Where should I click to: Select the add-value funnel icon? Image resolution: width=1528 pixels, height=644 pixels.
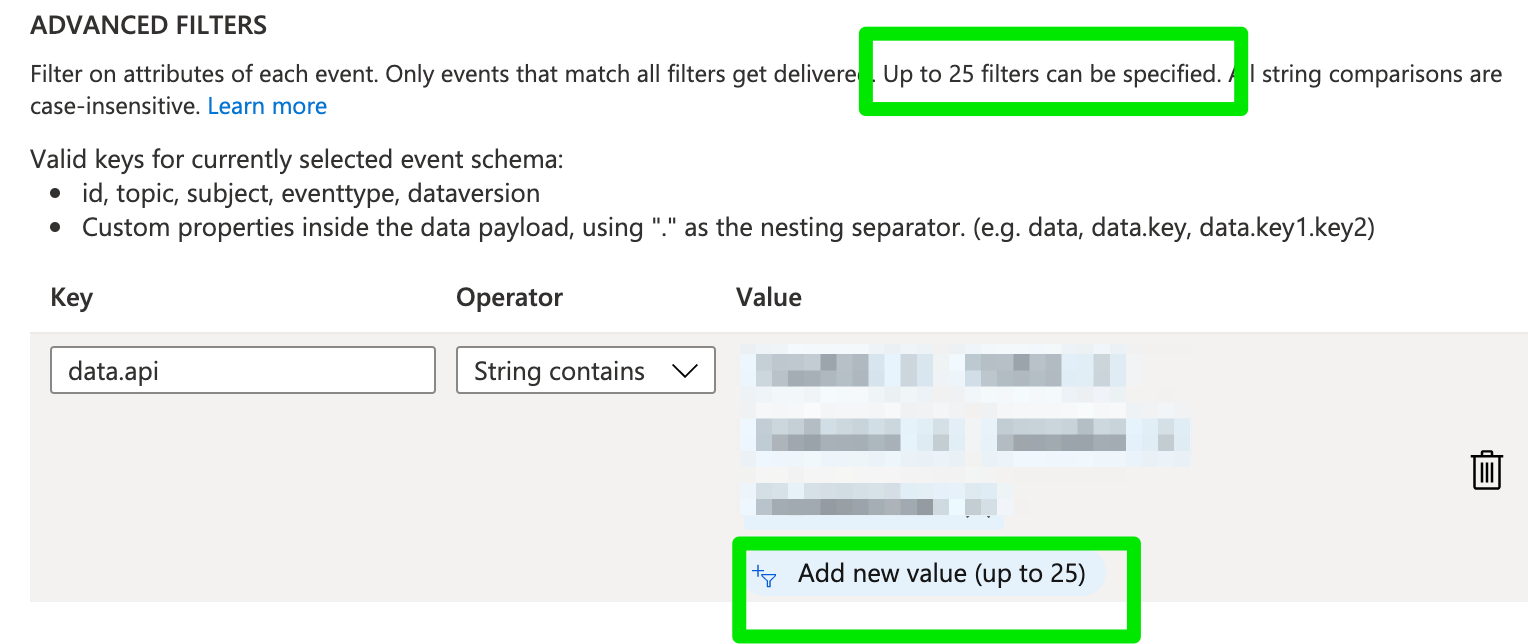763,574
